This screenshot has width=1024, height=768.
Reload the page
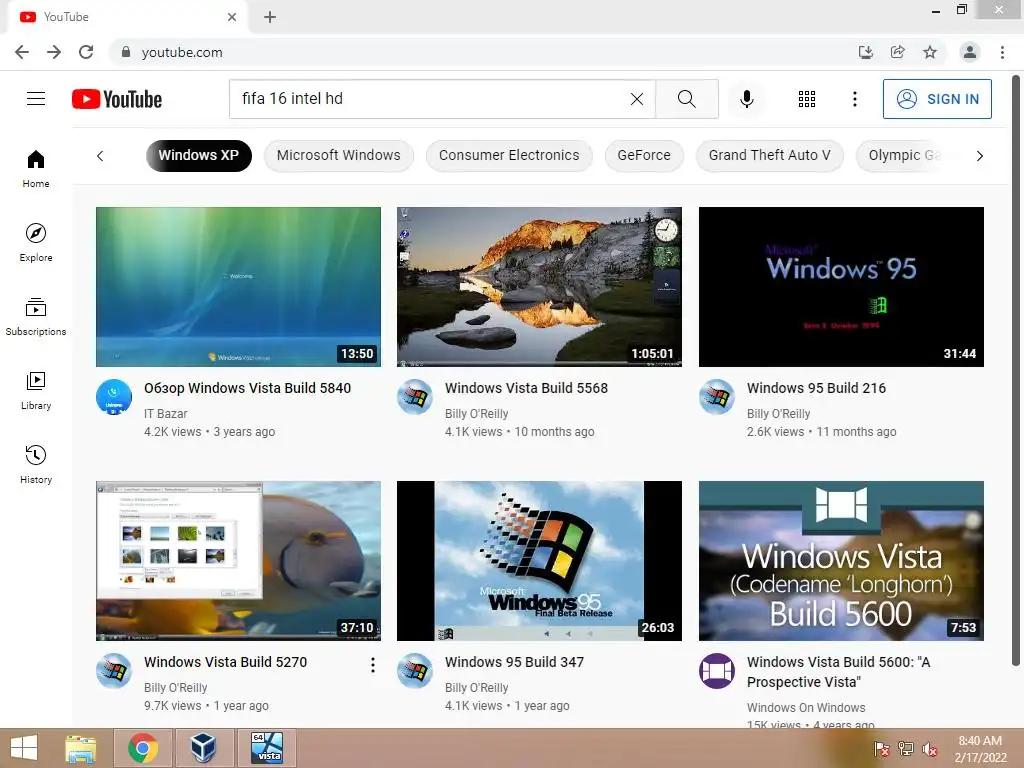click(86, 52)
